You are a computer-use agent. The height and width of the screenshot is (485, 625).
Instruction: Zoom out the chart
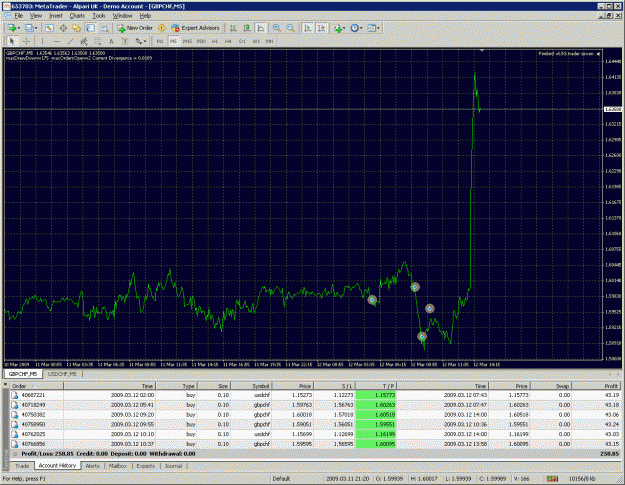(291, 28)
